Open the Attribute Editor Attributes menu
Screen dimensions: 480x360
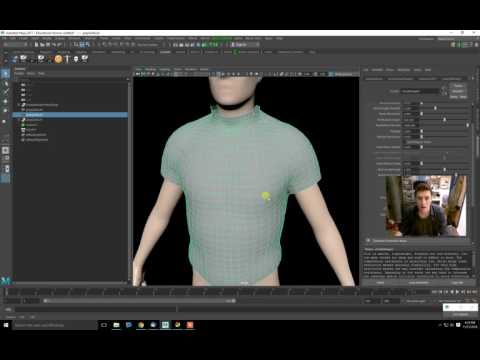click(x=404, y=70)
